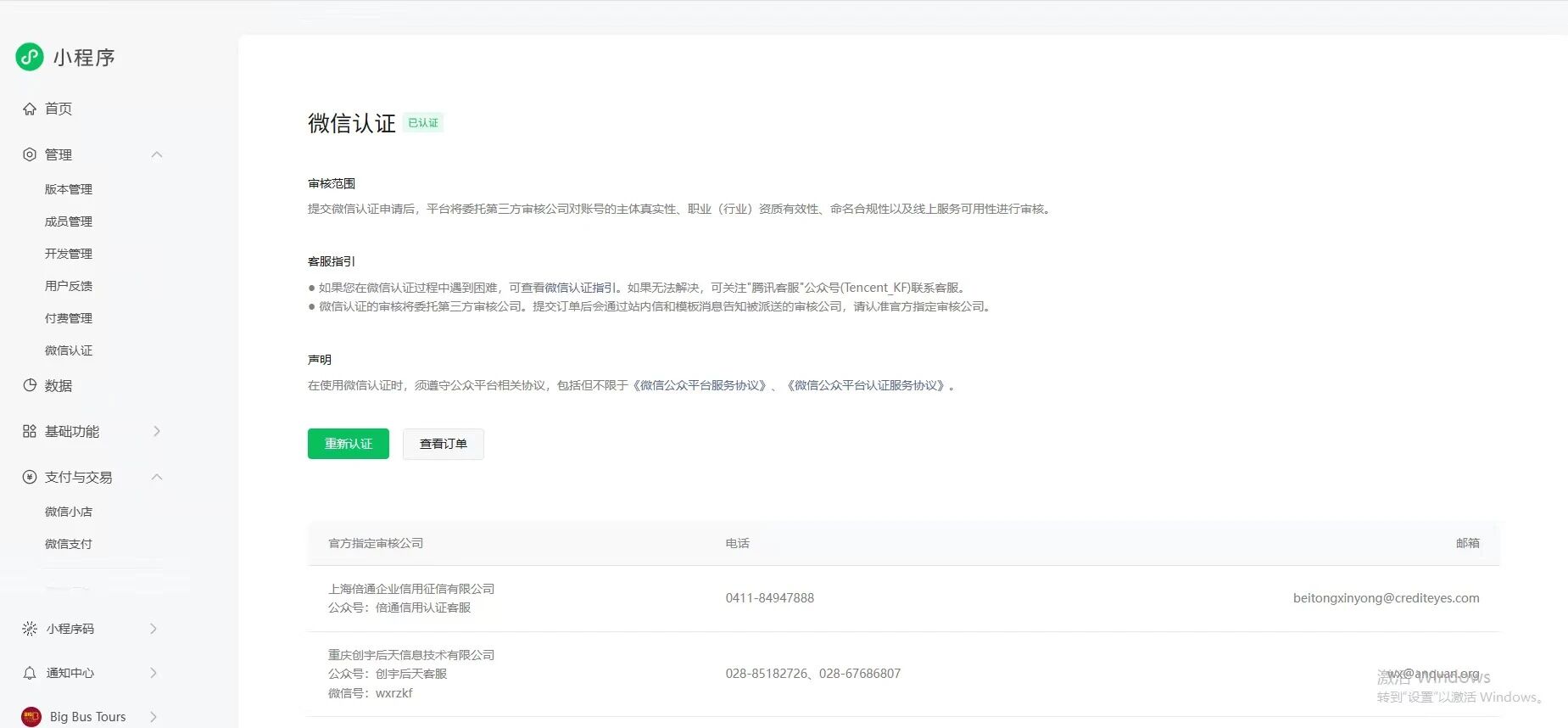Click the green 重新认证 button

(349, 444)
